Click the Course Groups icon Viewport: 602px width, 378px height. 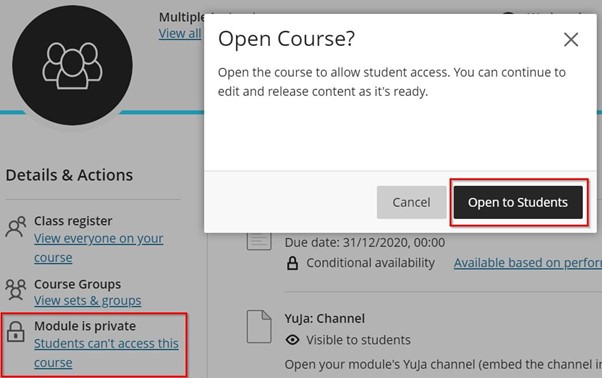click(x=15, y=289)
